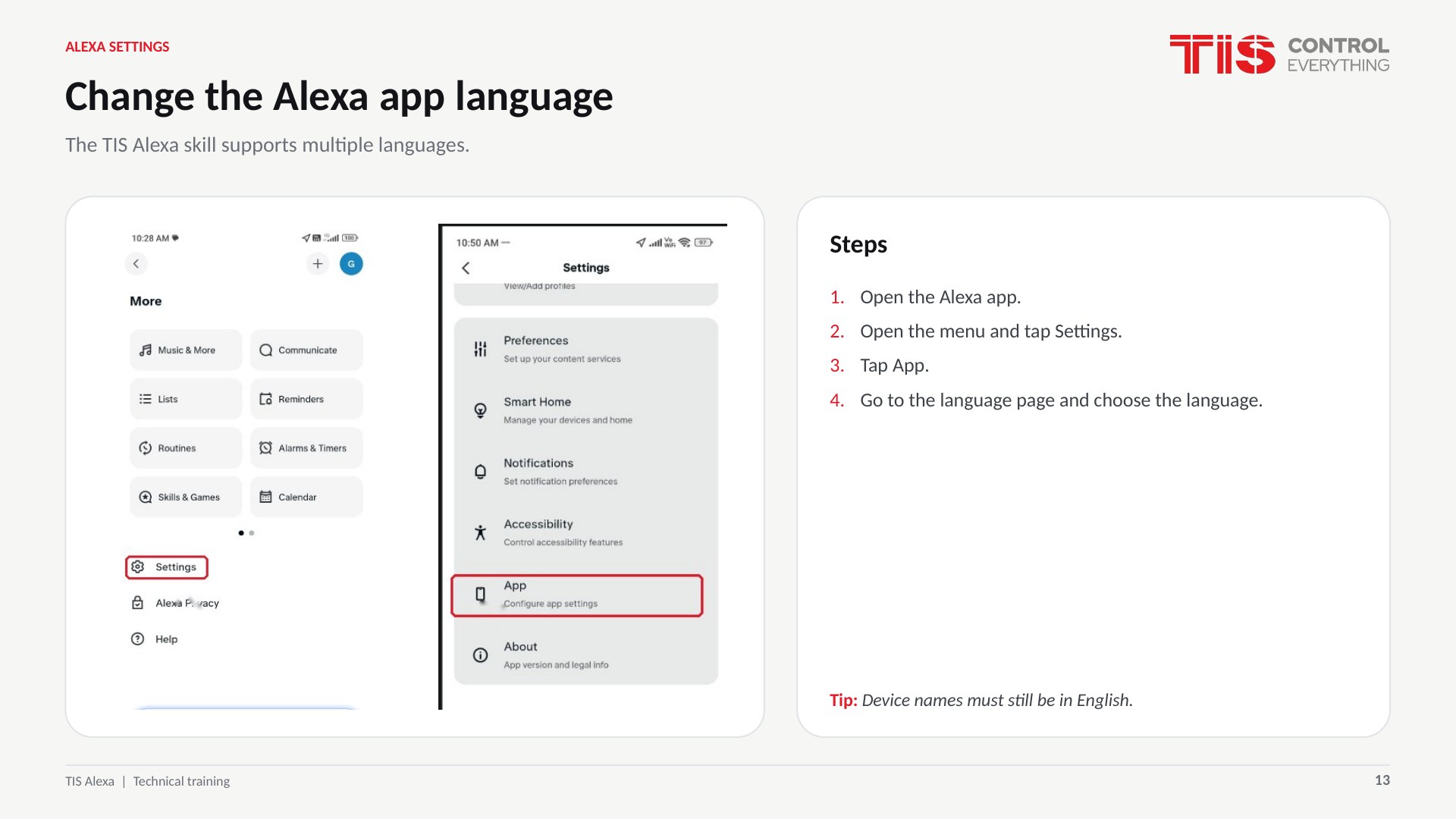
Task: Click the Calendar icon
Action: 265,497
